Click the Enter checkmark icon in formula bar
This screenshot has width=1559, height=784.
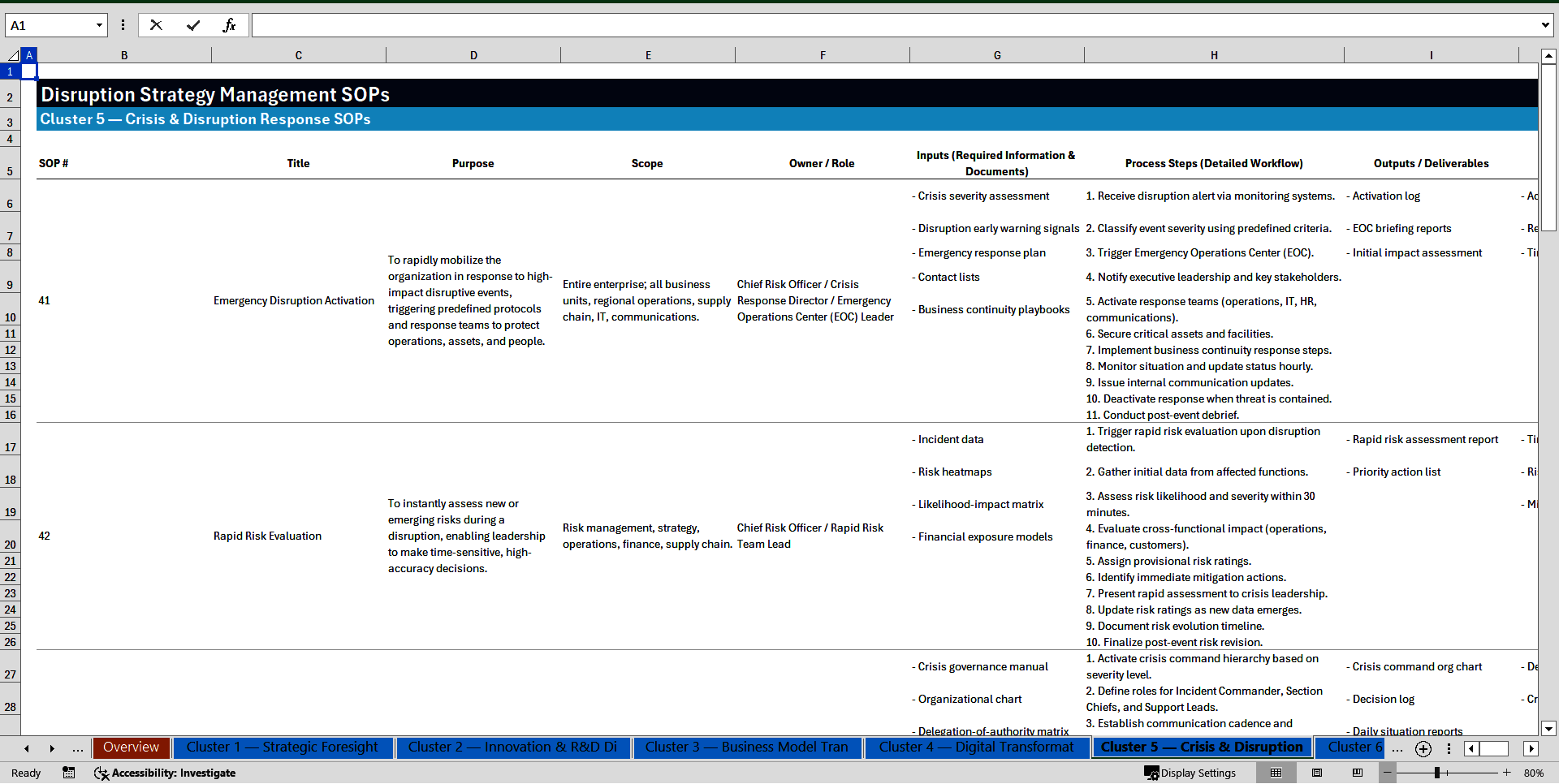pos(193,24)
